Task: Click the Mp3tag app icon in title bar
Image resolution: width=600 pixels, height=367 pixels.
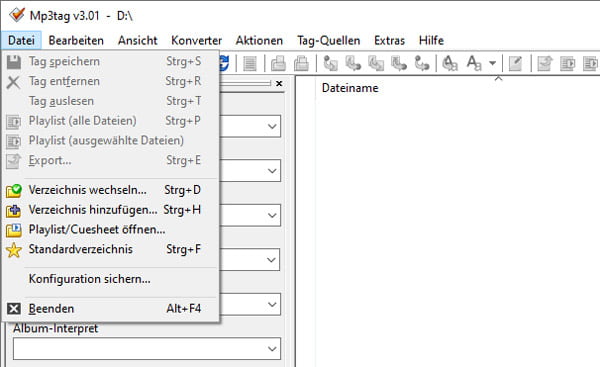Action: (x=17, y=15)
